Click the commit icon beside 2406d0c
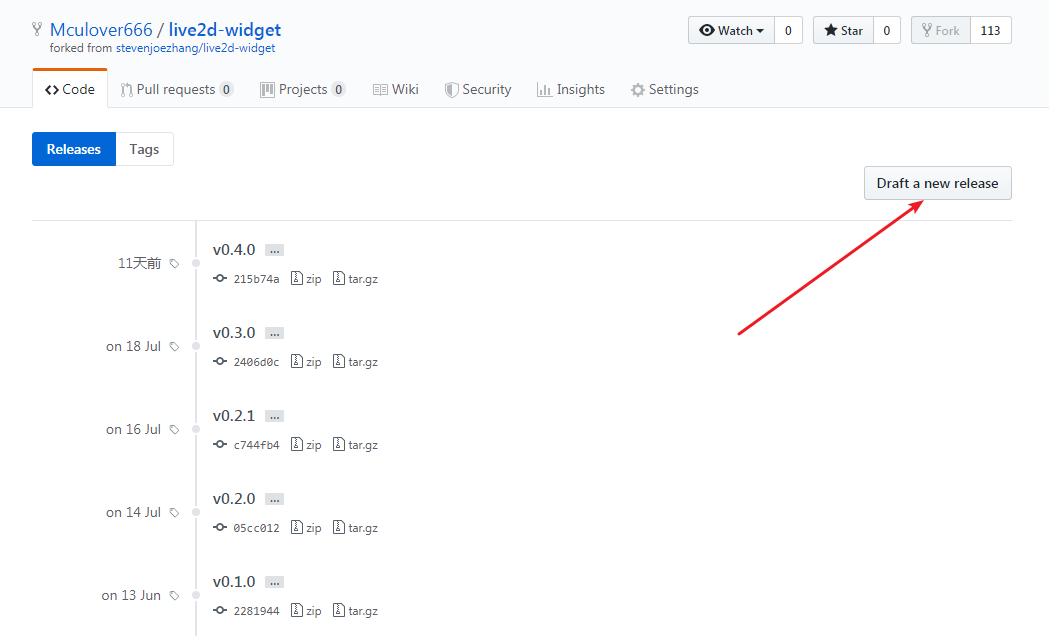The height and width of the screenshot is (639, 1049). tap(220, 361)
